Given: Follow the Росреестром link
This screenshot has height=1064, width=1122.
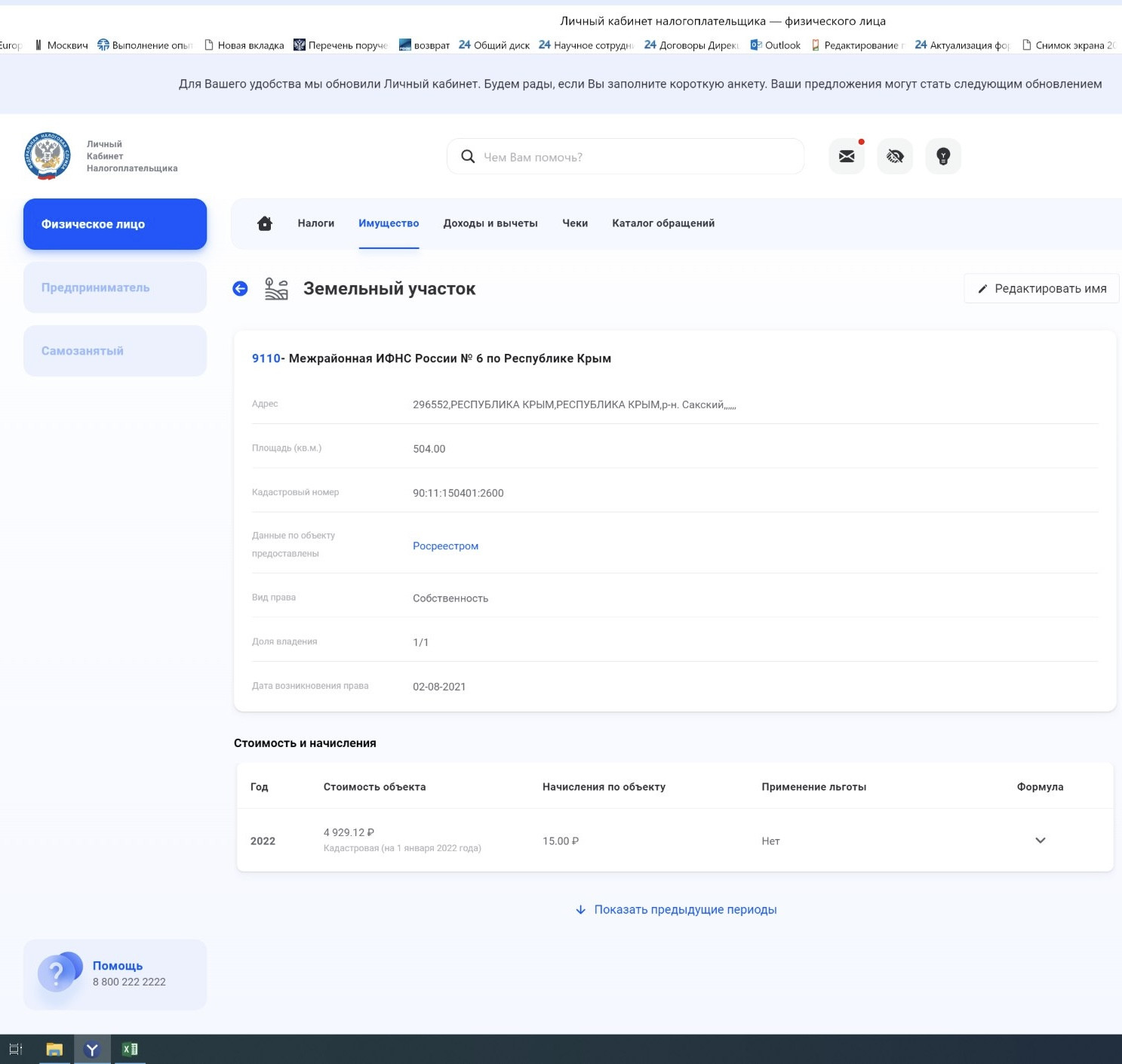Looking at the screenshot, I should click(x=445, y=546).
